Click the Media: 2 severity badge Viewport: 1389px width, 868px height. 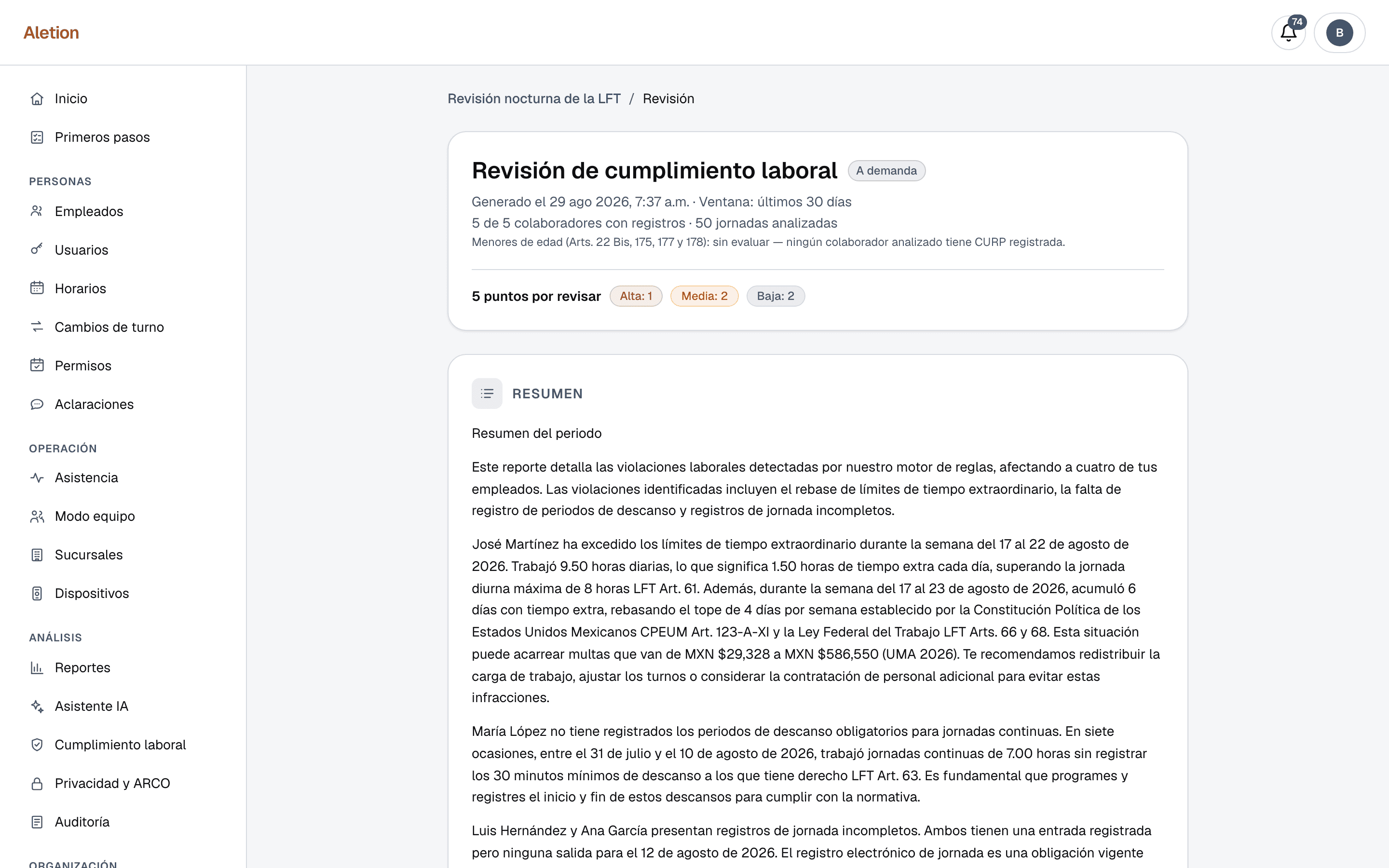(x=704, y=296)
